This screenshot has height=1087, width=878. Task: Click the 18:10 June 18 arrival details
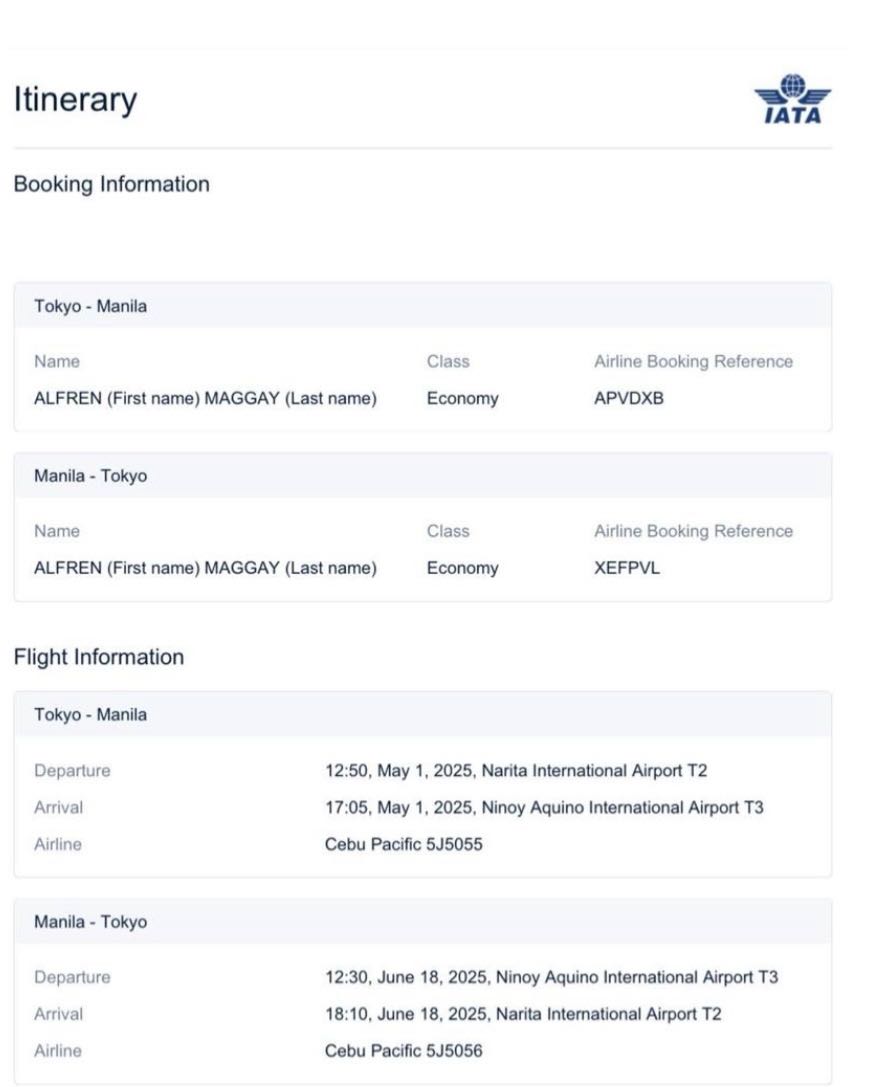(523, 1015)
